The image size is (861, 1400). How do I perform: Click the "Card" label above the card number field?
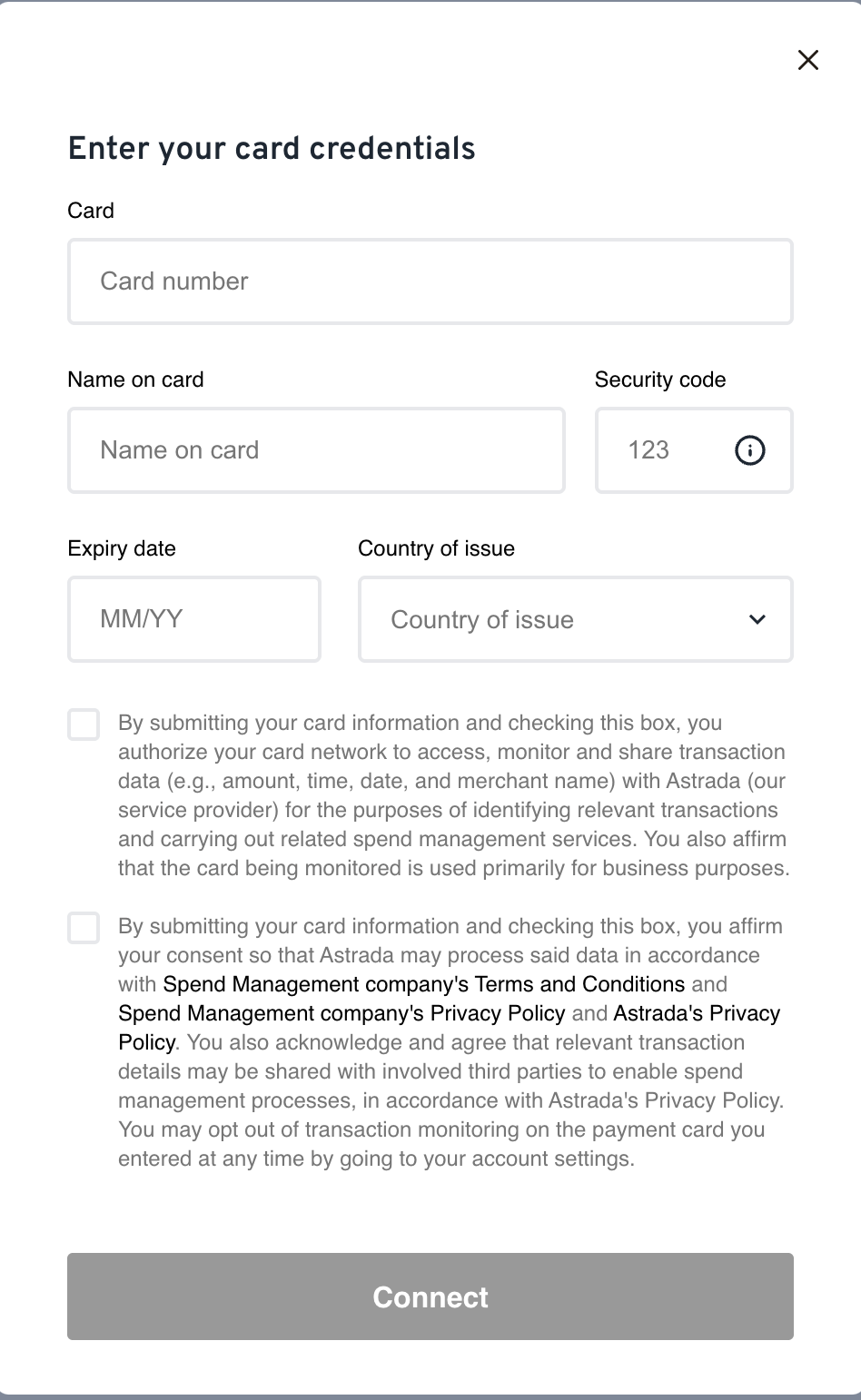pos(91,211)
